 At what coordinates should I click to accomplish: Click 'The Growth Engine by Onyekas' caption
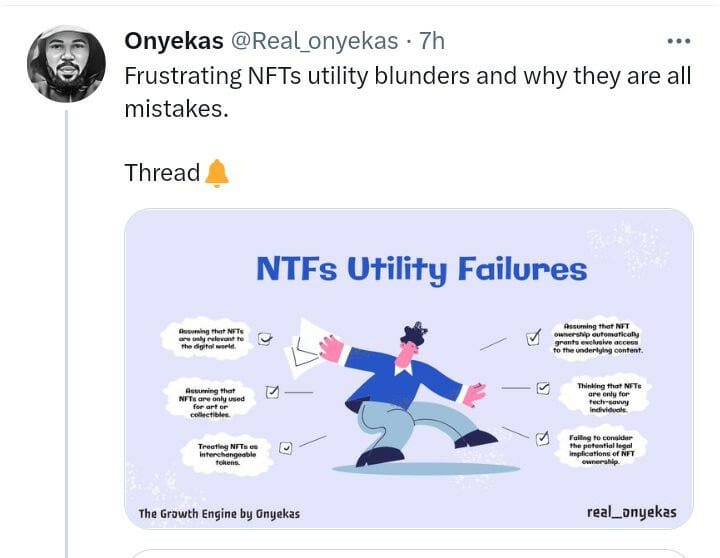219,514
